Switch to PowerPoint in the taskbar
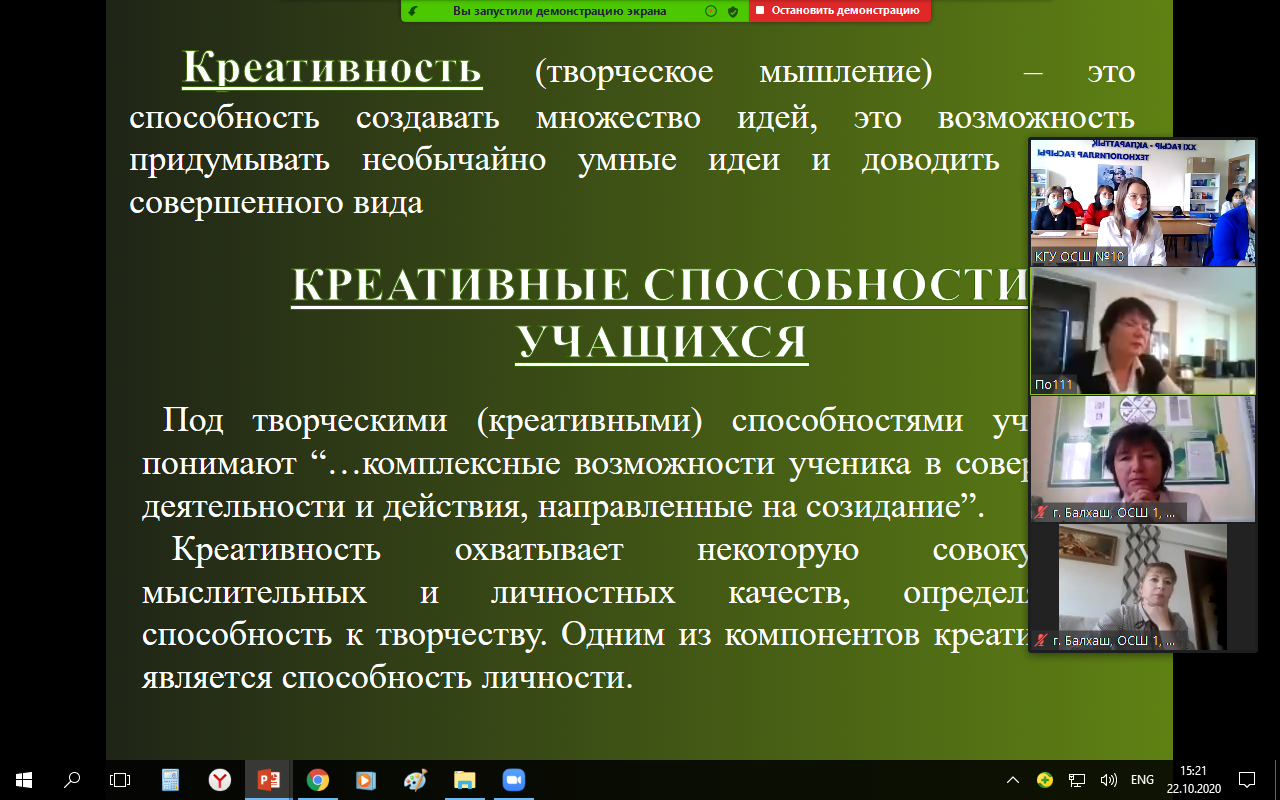The image size is (1280, 800). (x=268, y=780)
